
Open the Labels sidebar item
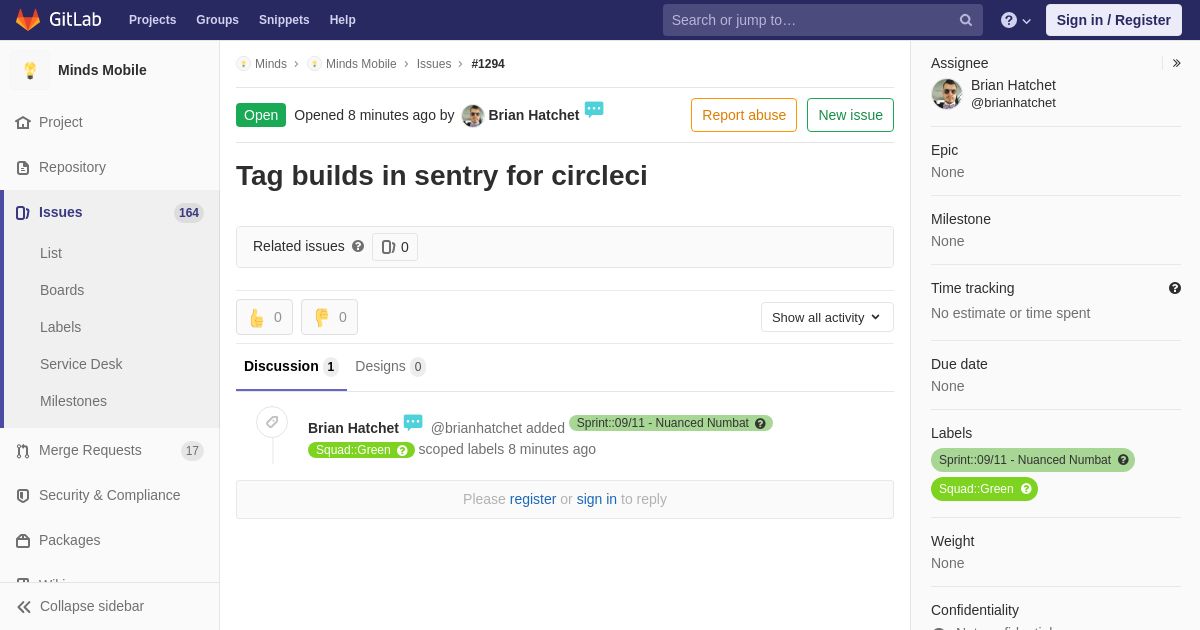click(x=60, y=327)
